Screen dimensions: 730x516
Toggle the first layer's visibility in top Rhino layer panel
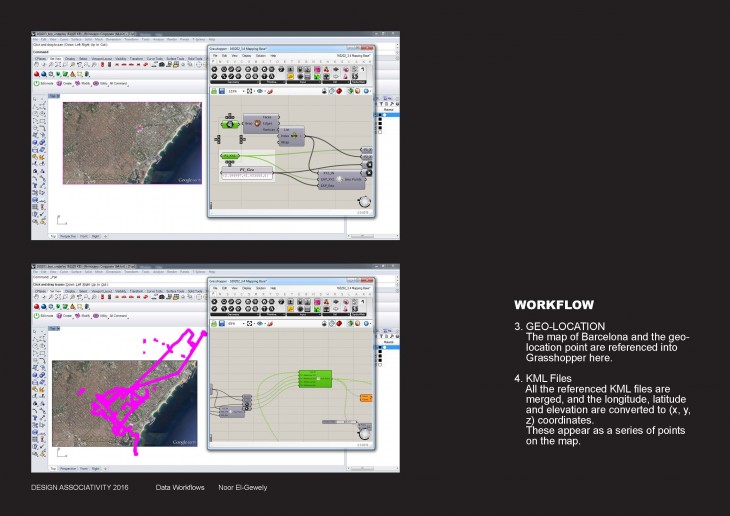(x=384, y=115)
